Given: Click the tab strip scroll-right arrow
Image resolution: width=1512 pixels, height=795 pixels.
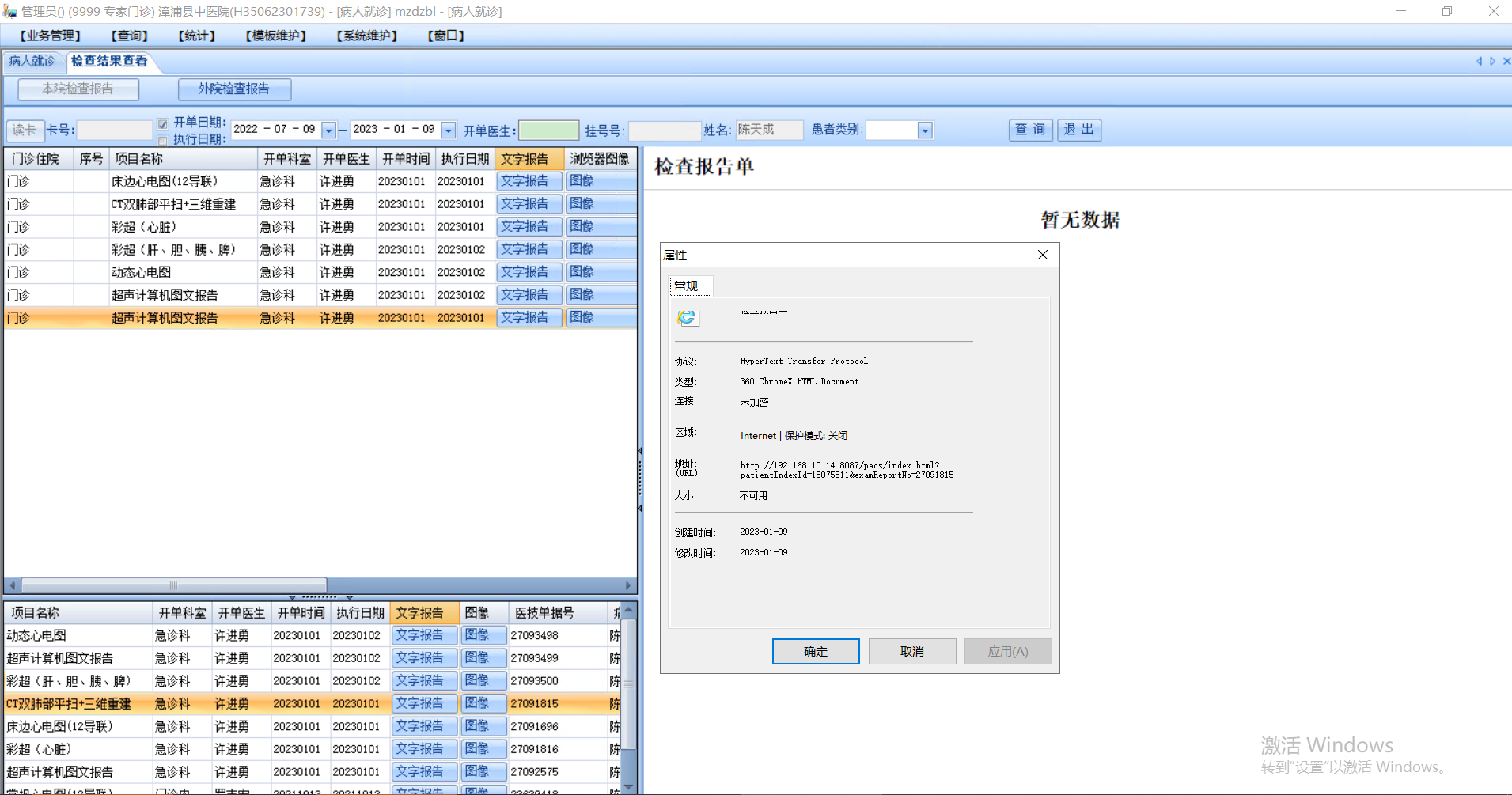Looking at the screenshot, I should coord(1492,61).
